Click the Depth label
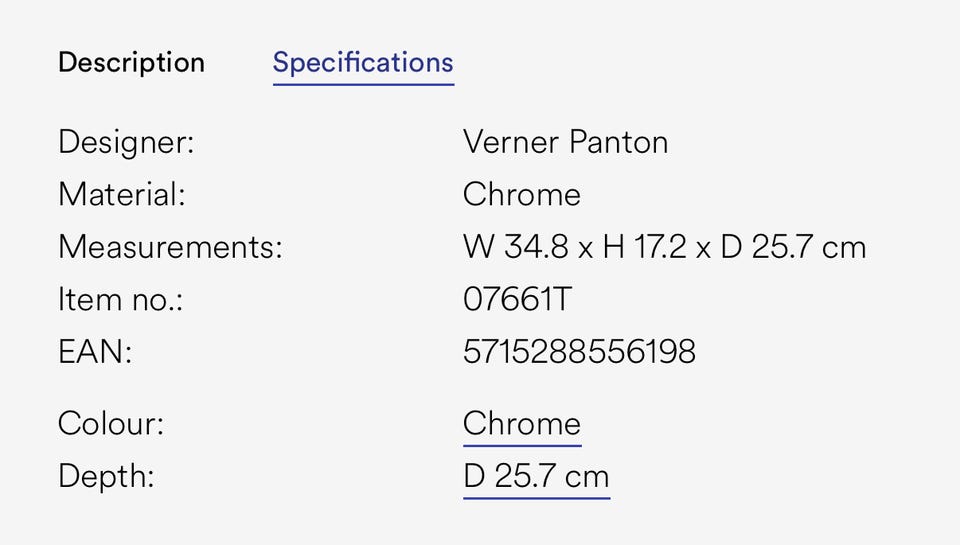This screenshot has width=960, height=545. click(x=106, y=476)
